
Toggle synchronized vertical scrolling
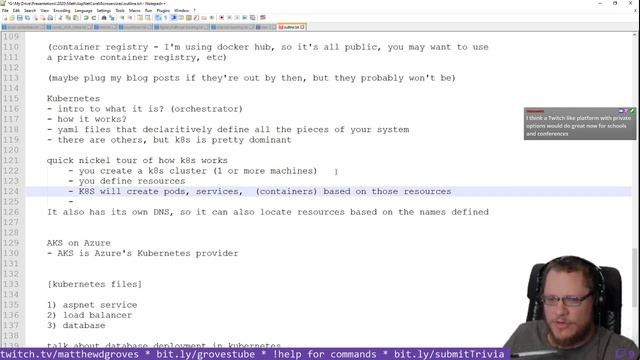[x=140, y=18]
